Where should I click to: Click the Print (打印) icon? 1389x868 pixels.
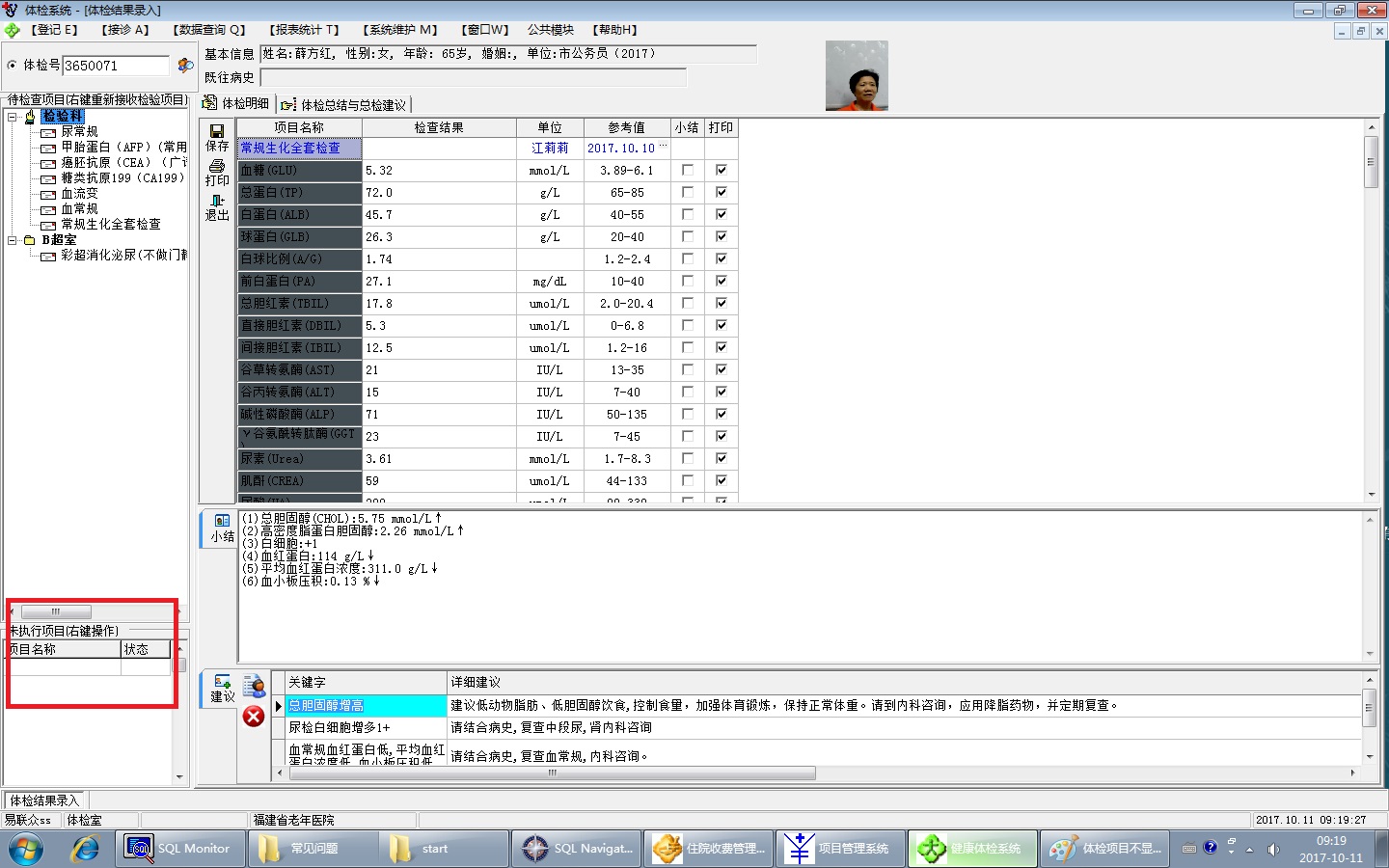tap(217, 166)
